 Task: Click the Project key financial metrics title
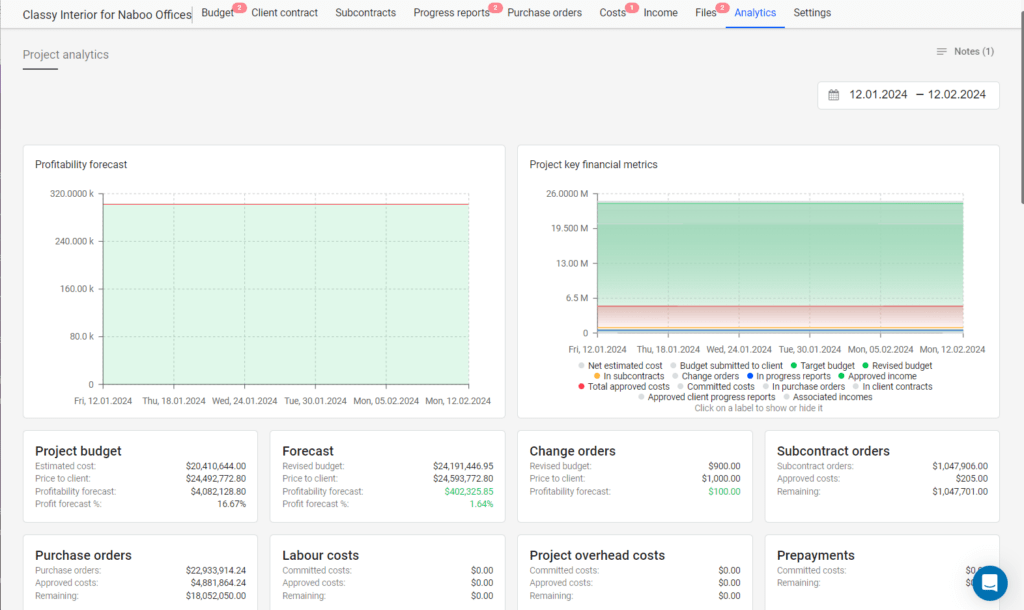[x=593, y=165]
